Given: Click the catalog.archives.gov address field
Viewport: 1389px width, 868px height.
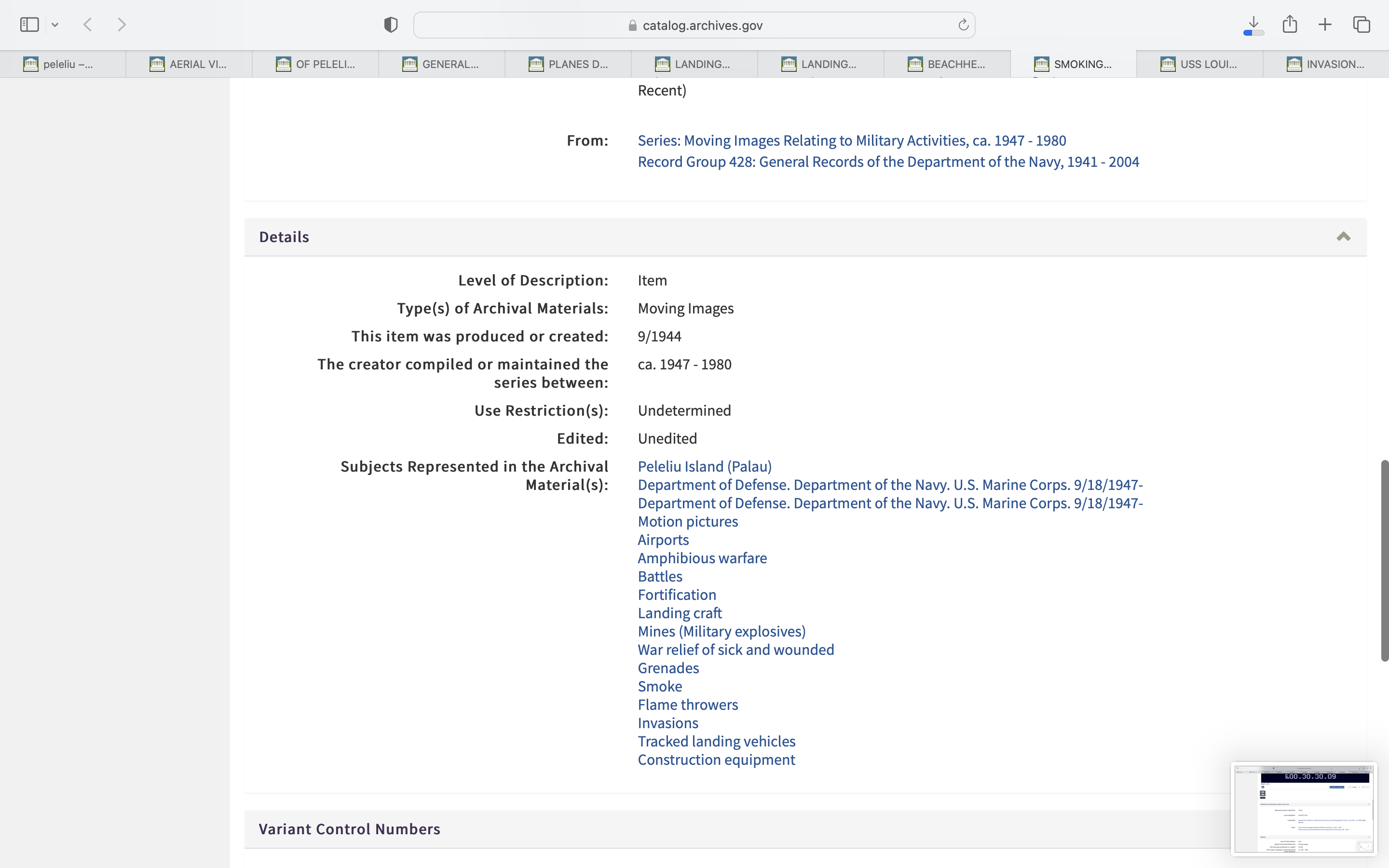Looking at the screenshot, I should (694, 25).
